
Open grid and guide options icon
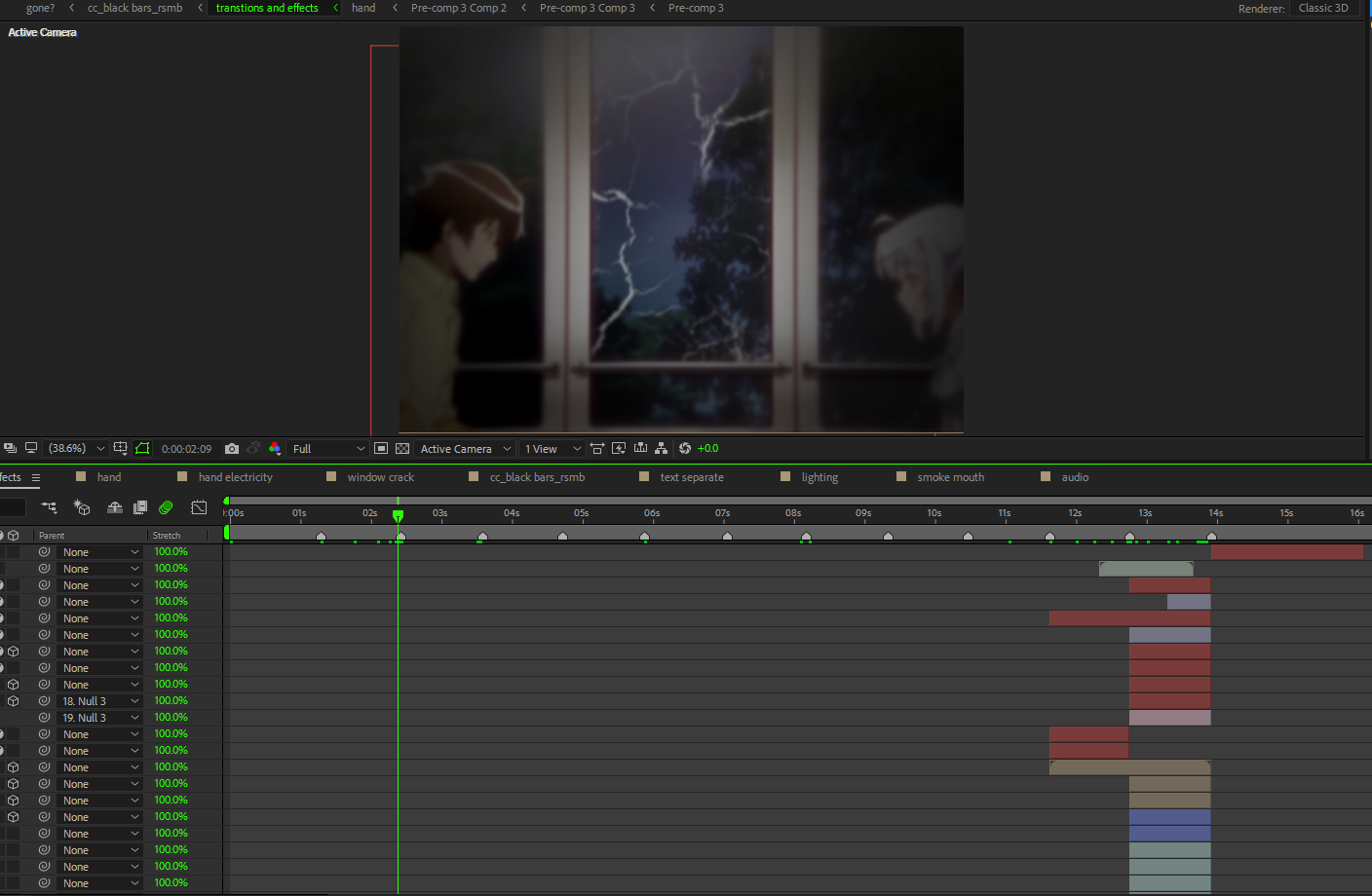pos(121,448)
